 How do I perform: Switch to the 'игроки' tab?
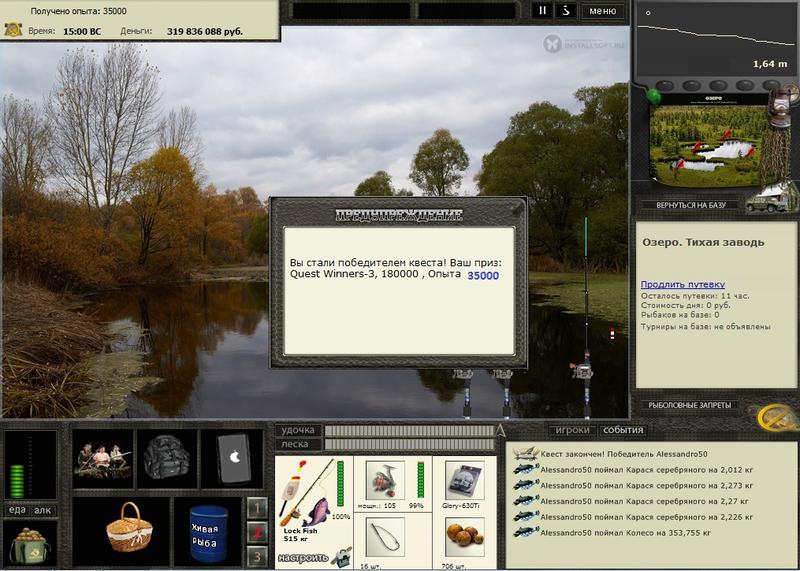click(x=572, y=430)
